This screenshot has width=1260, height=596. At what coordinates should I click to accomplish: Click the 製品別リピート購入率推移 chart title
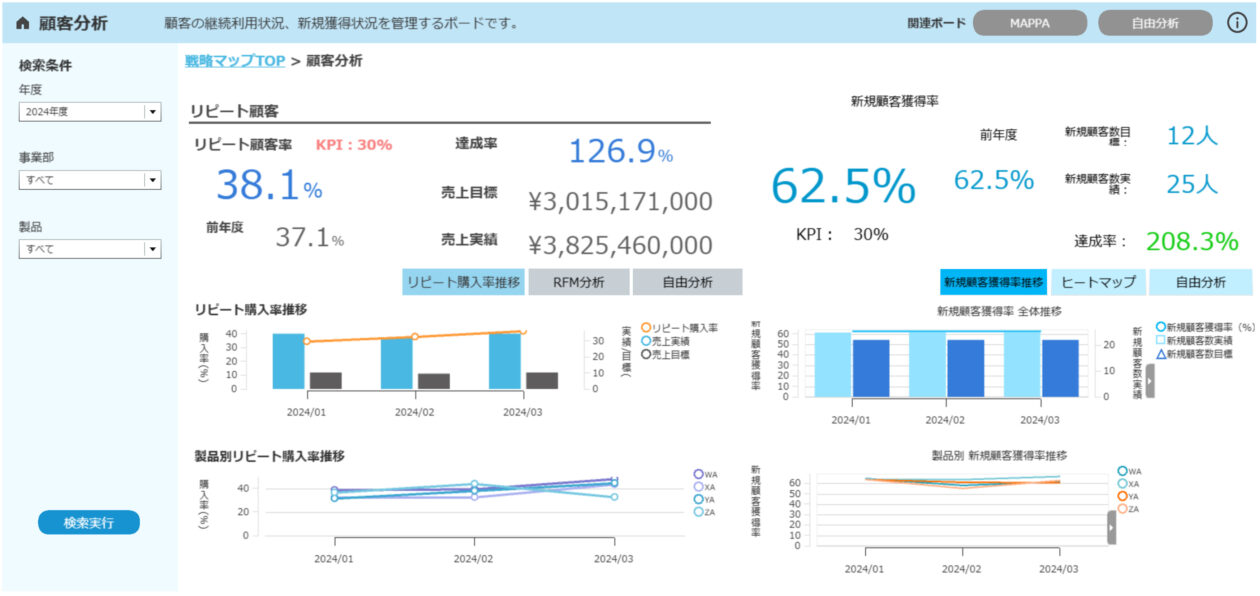(x=270, y=456)
